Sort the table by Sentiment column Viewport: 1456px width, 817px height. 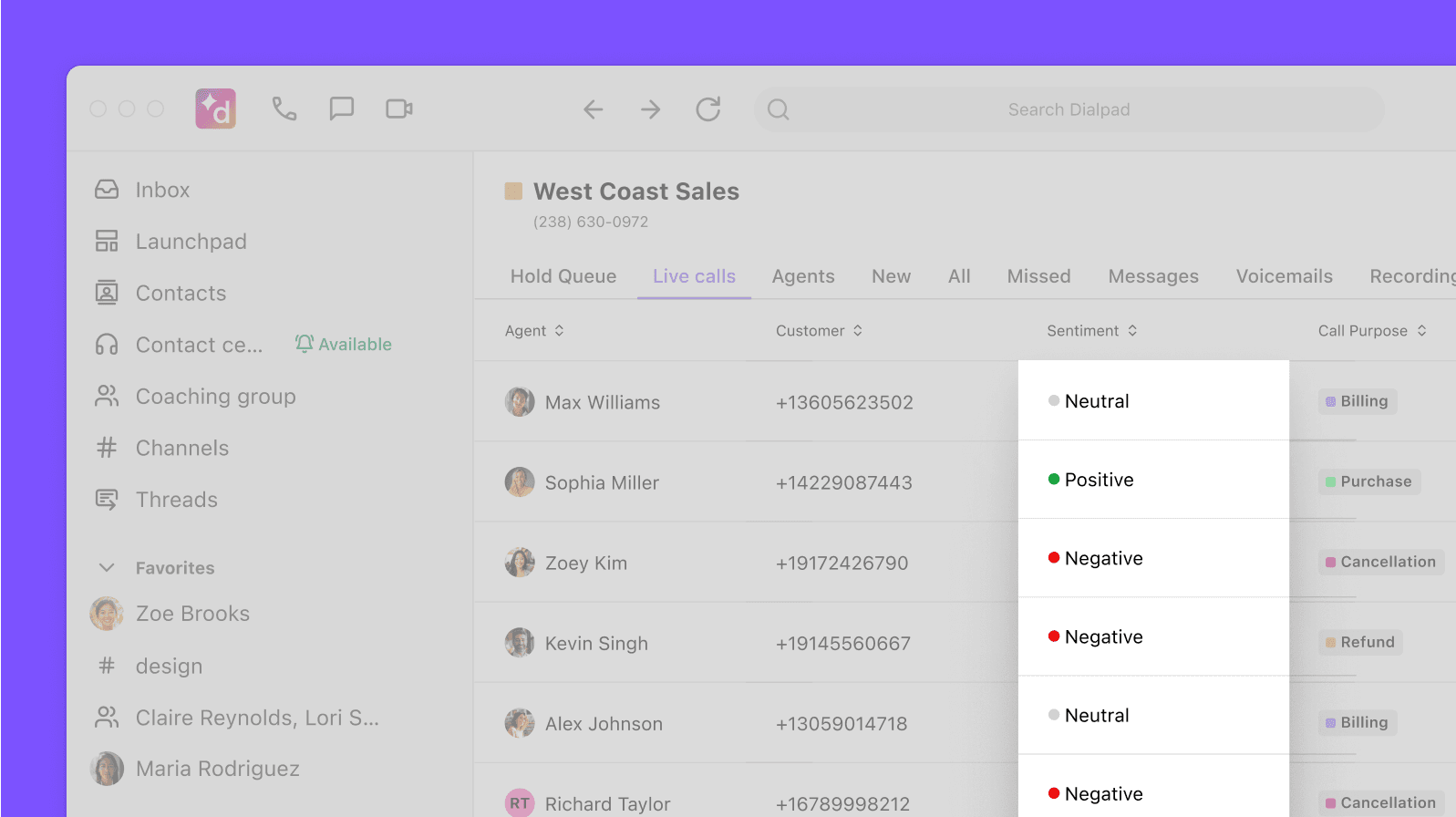point(1091,331)
